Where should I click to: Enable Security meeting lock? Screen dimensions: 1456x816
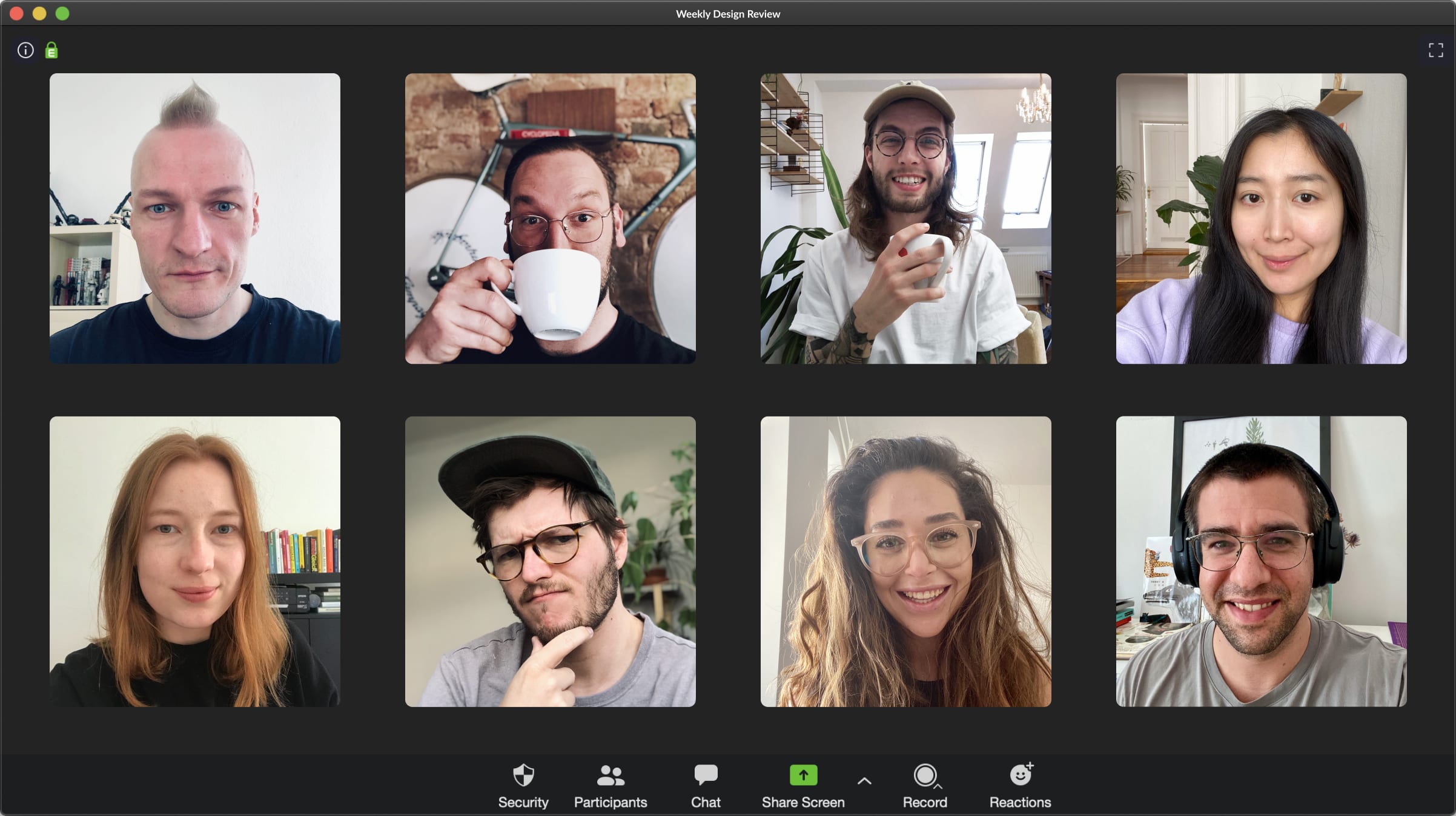tap(523, 783)
